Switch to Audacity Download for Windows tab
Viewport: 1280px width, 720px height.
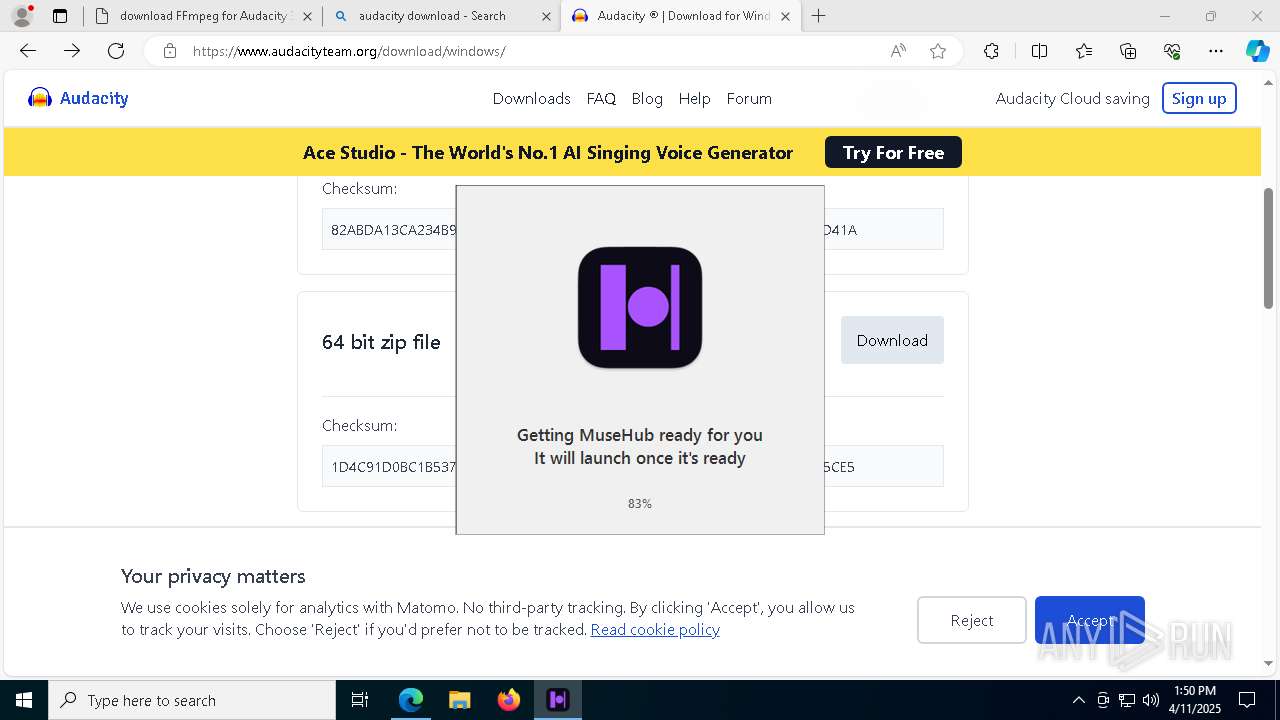(681, 16)
